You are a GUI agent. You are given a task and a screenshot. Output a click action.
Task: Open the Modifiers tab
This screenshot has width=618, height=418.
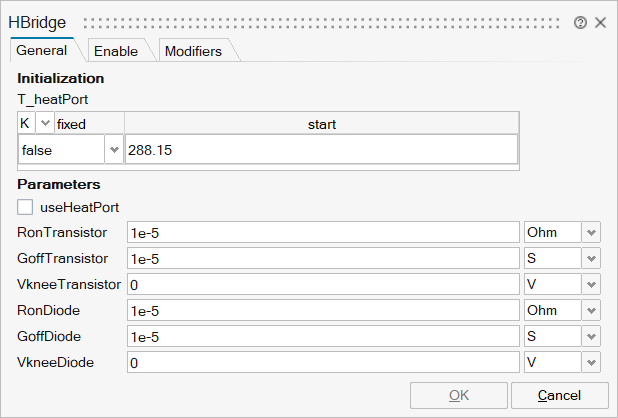coord(193,51)
